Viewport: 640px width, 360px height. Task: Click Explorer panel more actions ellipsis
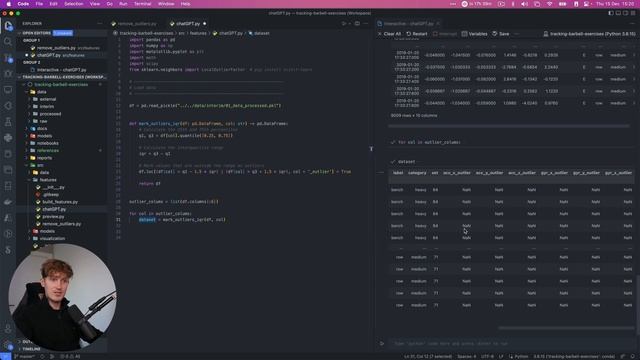[x=100, y=24]
